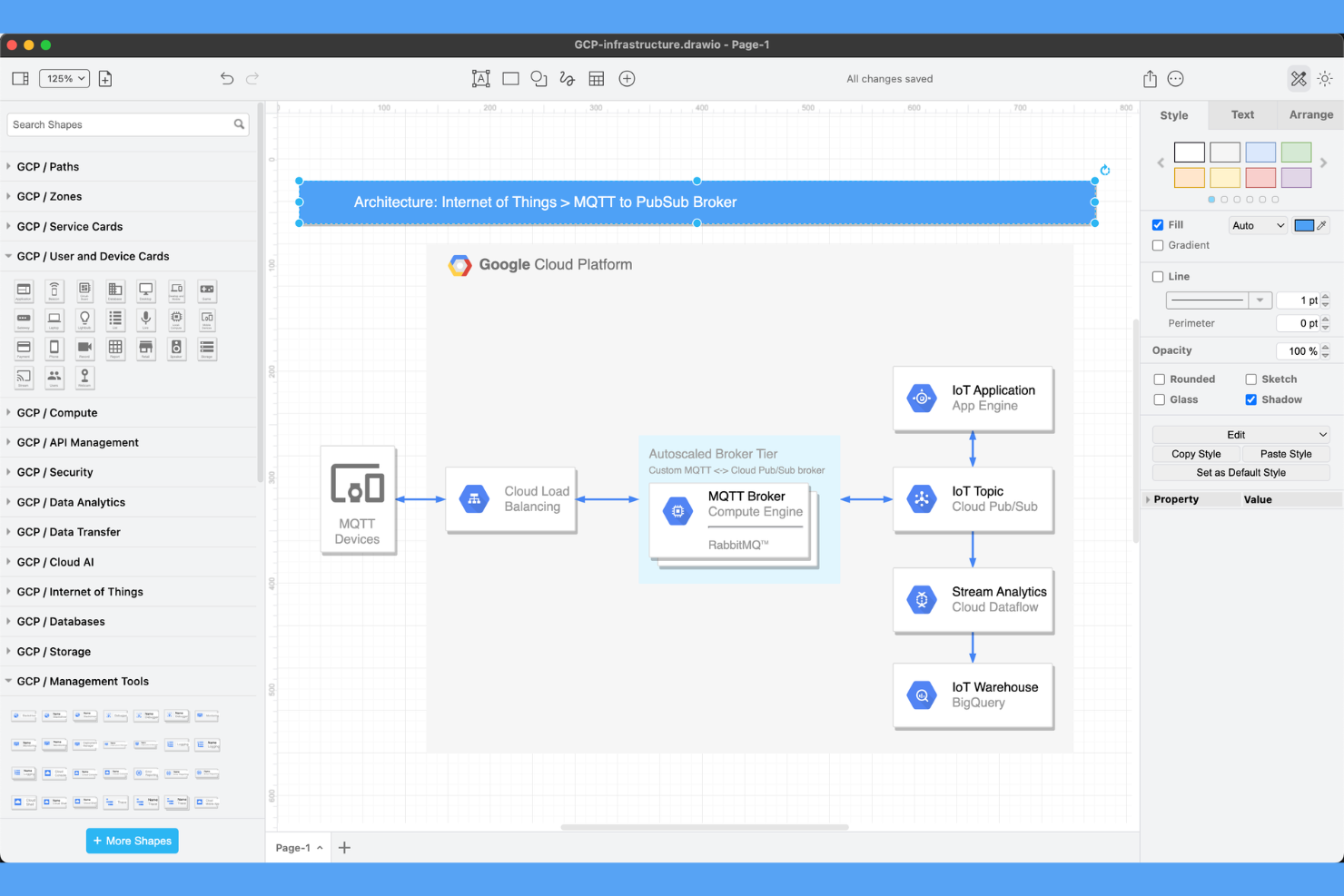Select the freehand draw tool
Viewport: 1344px width, 896px height.
click(x=568, y=79)
